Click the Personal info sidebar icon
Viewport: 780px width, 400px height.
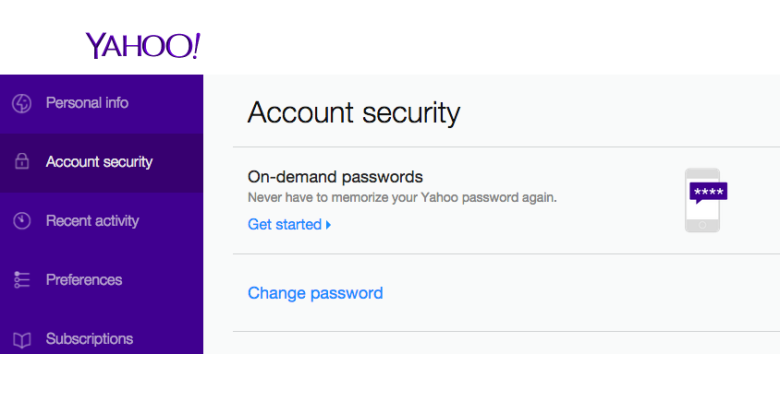point(22,103)
